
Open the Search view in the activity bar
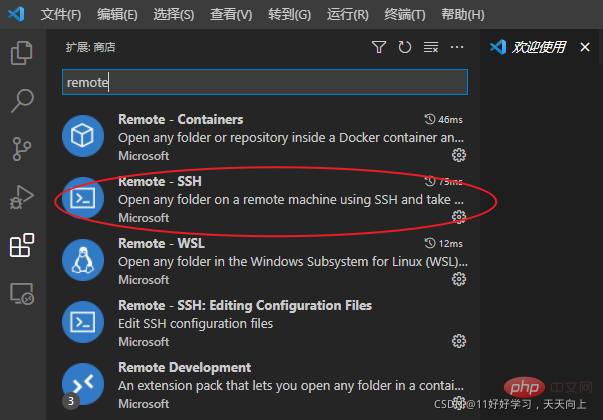tap(22, 101)
